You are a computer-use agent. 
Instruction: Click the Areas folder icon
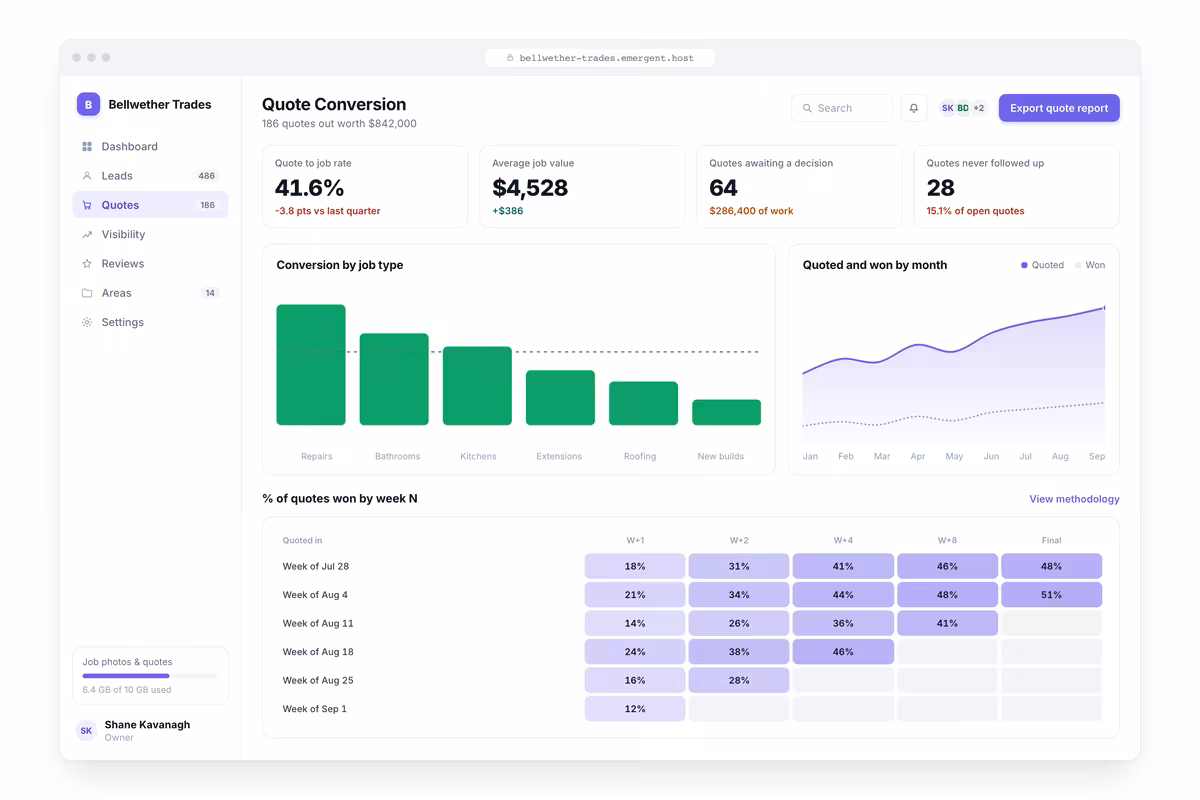(x=87, y=293)
